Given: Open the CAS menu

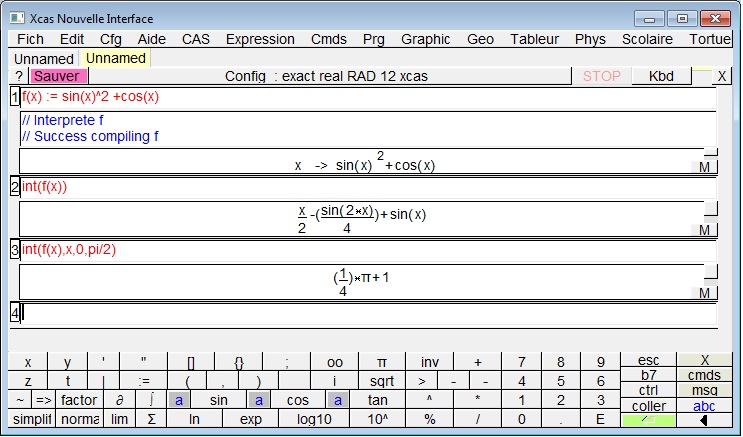Looking at the screenshot, I should coord(196,40).
